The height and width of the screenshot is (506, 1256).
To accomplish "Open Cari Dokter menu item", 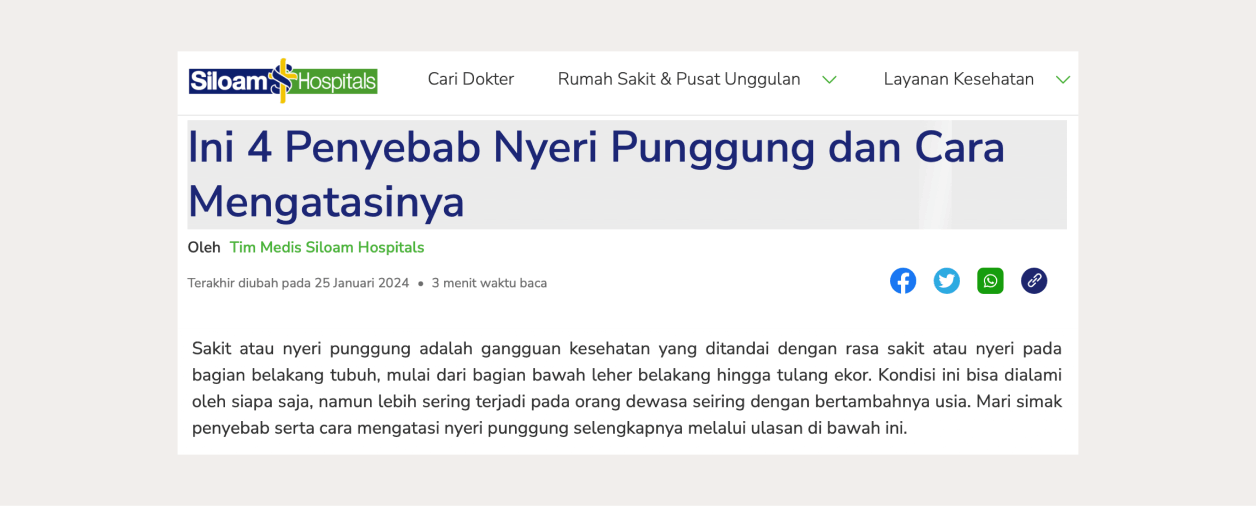I will coord(471,79).
